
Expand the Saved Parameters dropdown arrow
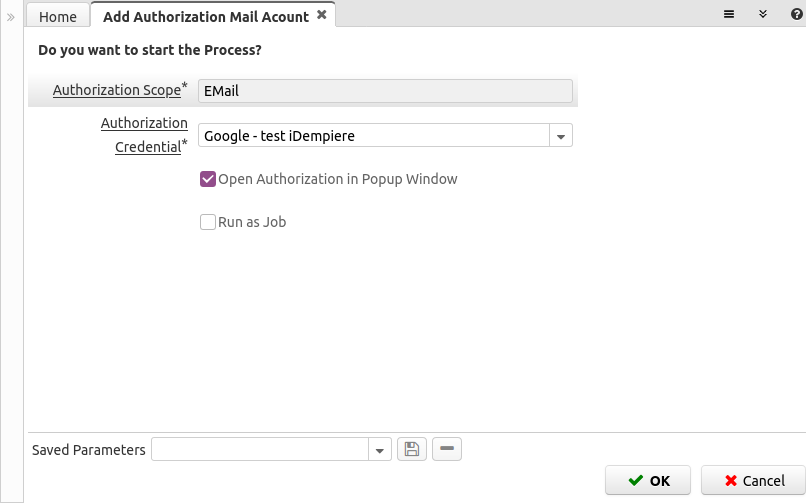pyautogui.click(x=380, y=450)
